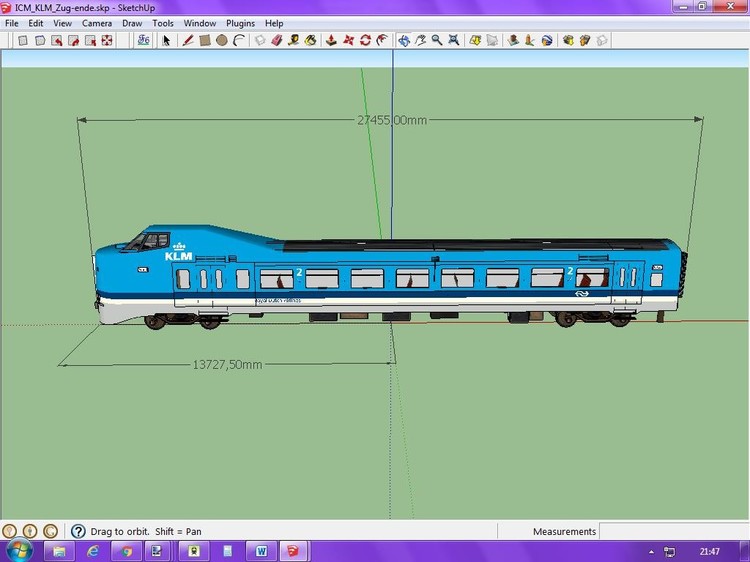
Task: Show hidden system tray icons
Action: pyautogui.click(x=651, y=552)
